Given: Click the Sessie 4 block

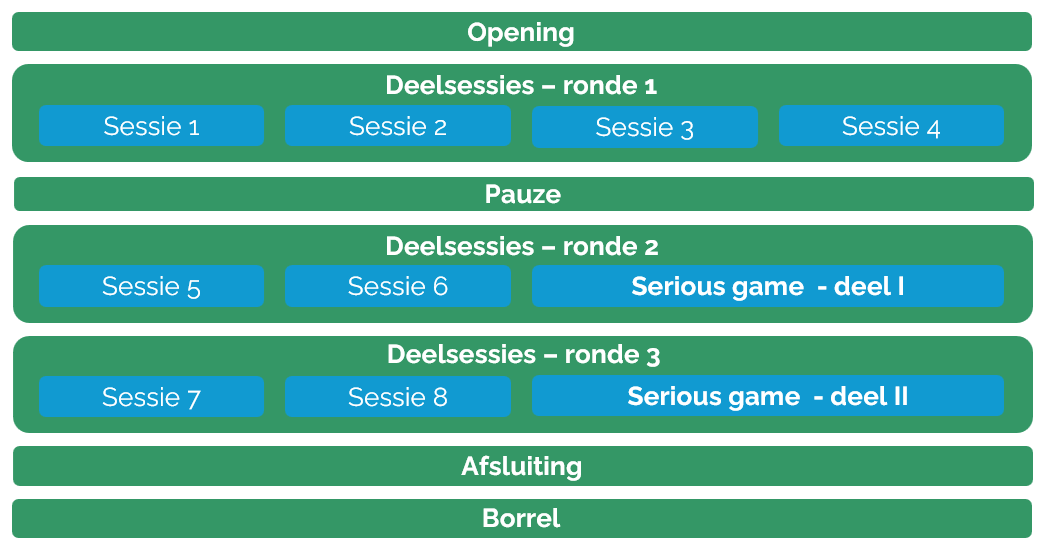Looking at the screenshot, I should (891, 127).
